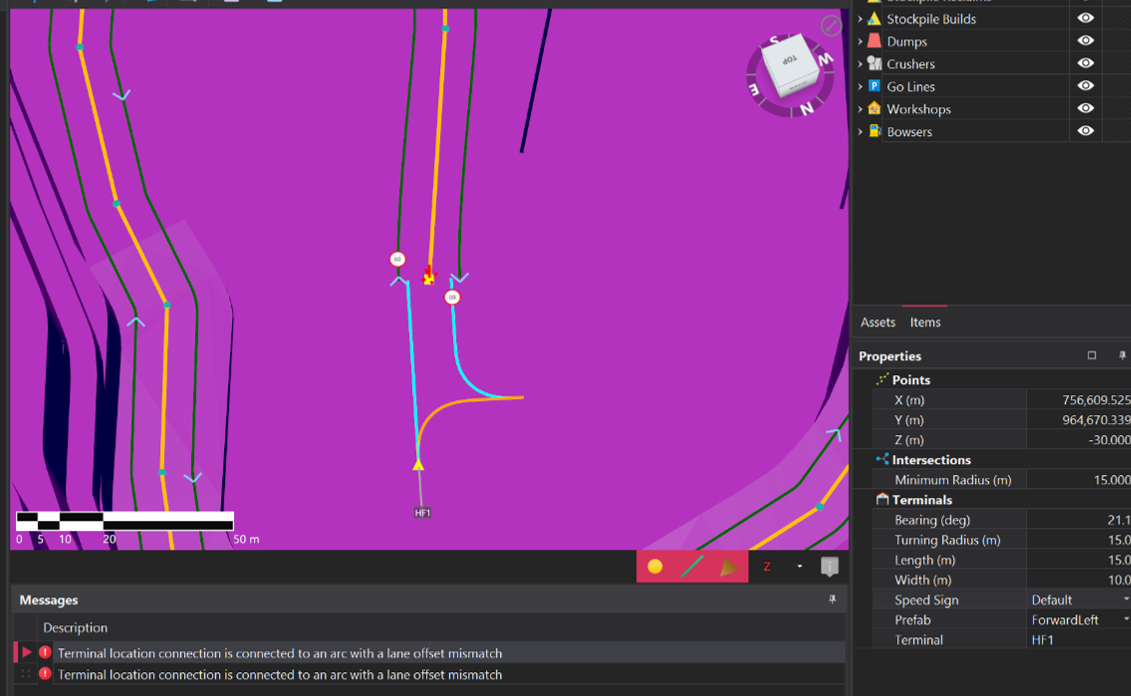The width and height of the screenshot is (1131, 696).
Task: Open the Speed Sign Default dropdown
Action: tap(1125, 599)
